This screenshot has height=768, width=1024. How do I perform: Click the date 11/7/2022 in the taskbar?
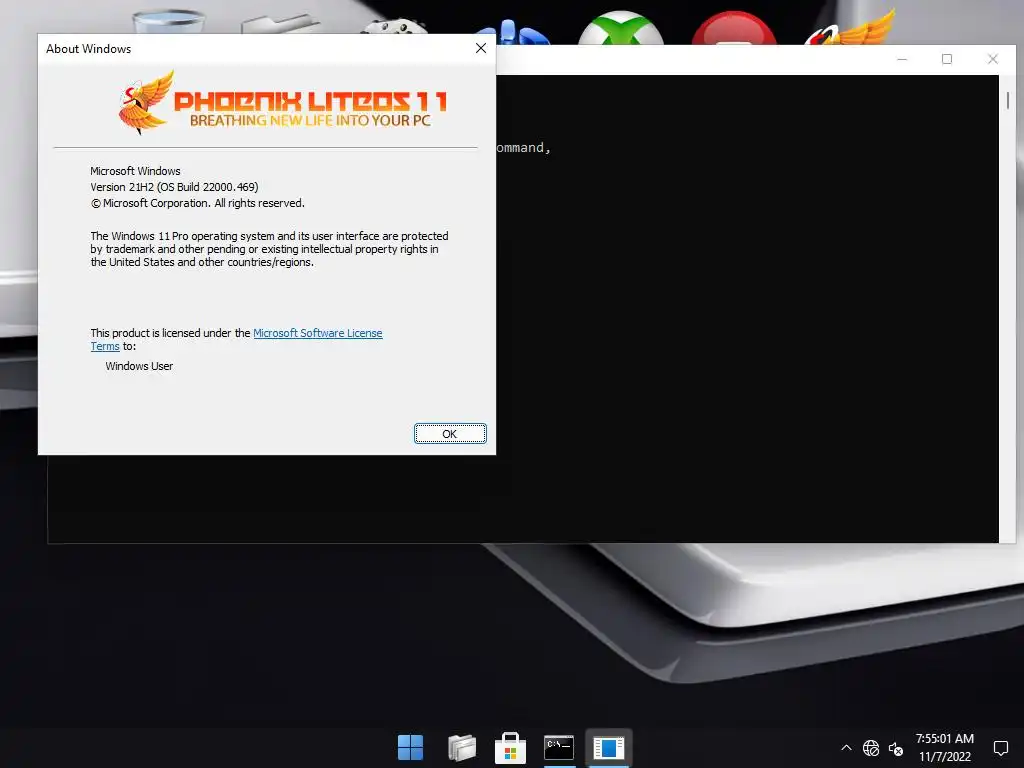coord(944,757)
